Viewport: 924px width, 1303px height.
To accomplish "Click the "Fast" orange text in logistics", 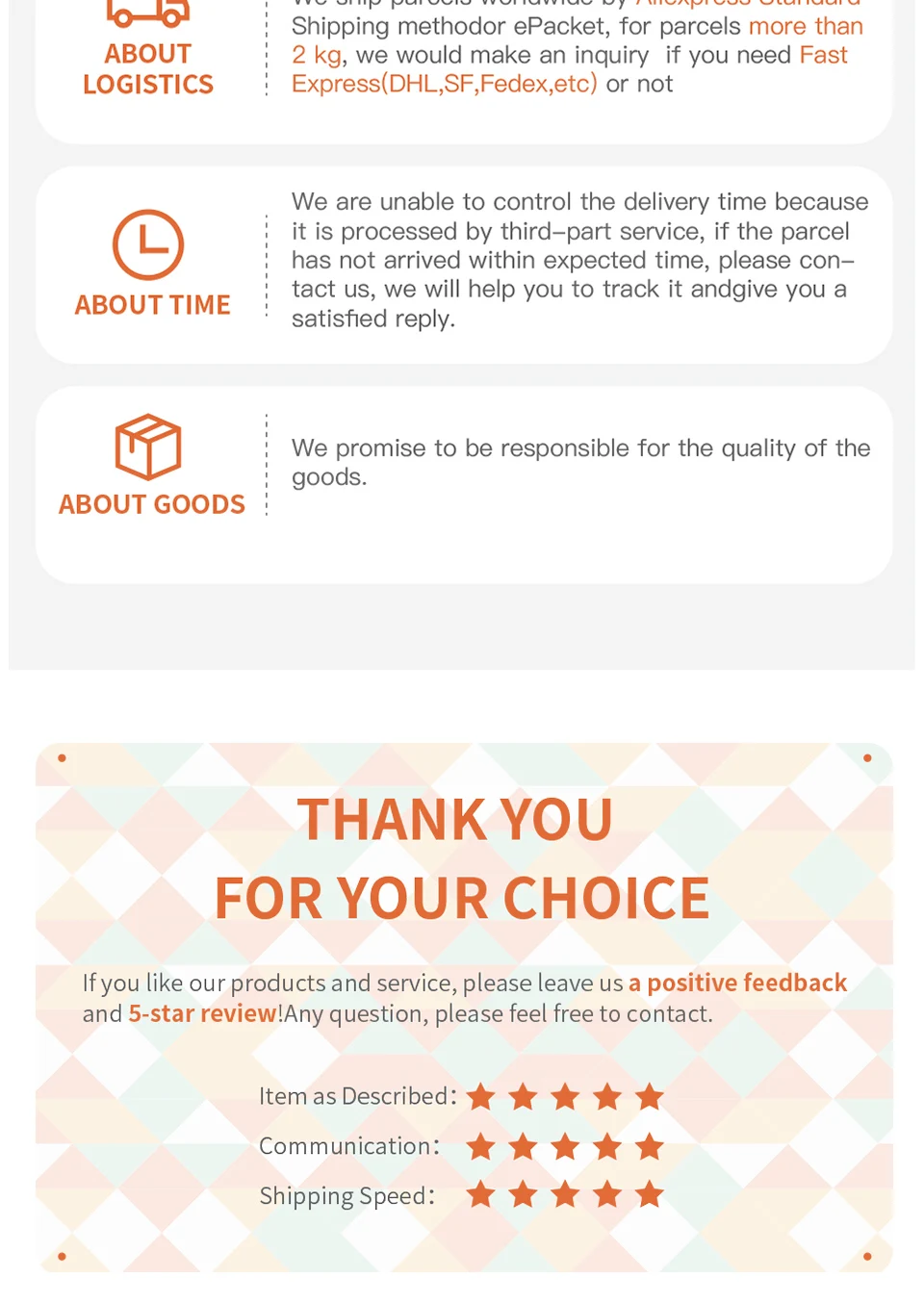I will coord(823,55).
